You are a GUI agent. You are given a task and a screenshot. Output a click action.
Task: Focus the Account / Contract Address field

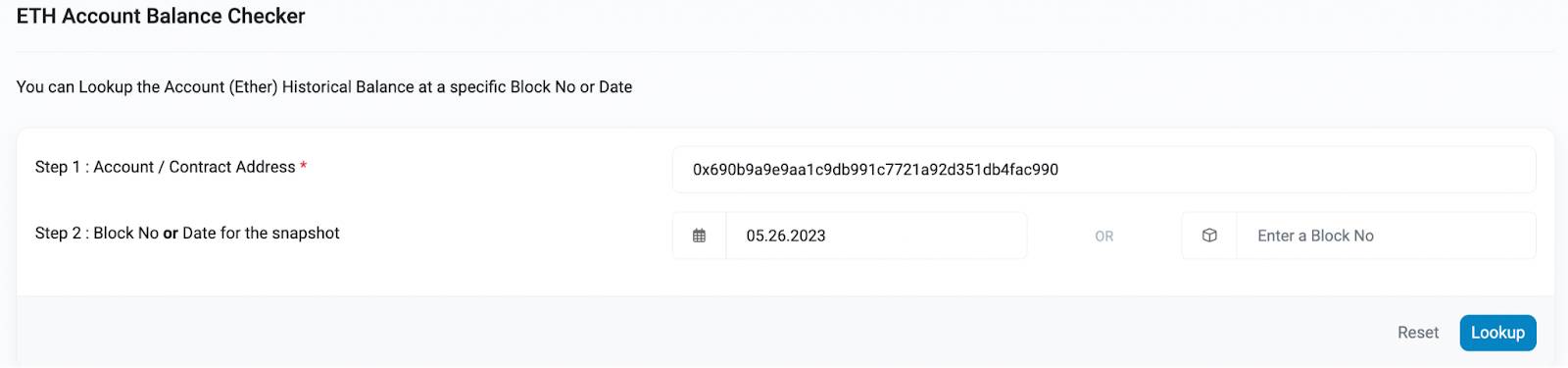1103,170
